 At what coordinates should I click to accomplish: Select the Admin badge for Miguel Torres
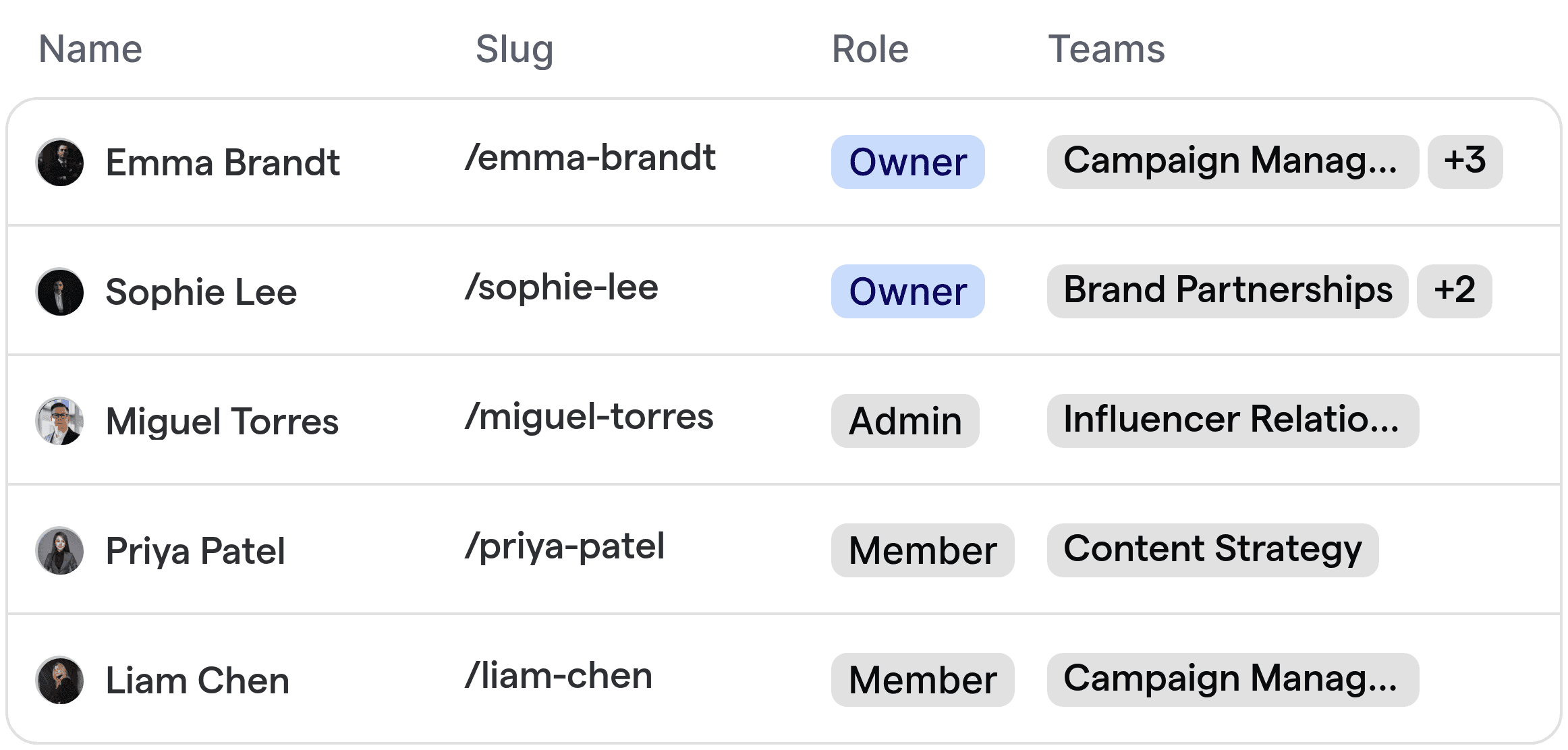[x=904, y=421]
